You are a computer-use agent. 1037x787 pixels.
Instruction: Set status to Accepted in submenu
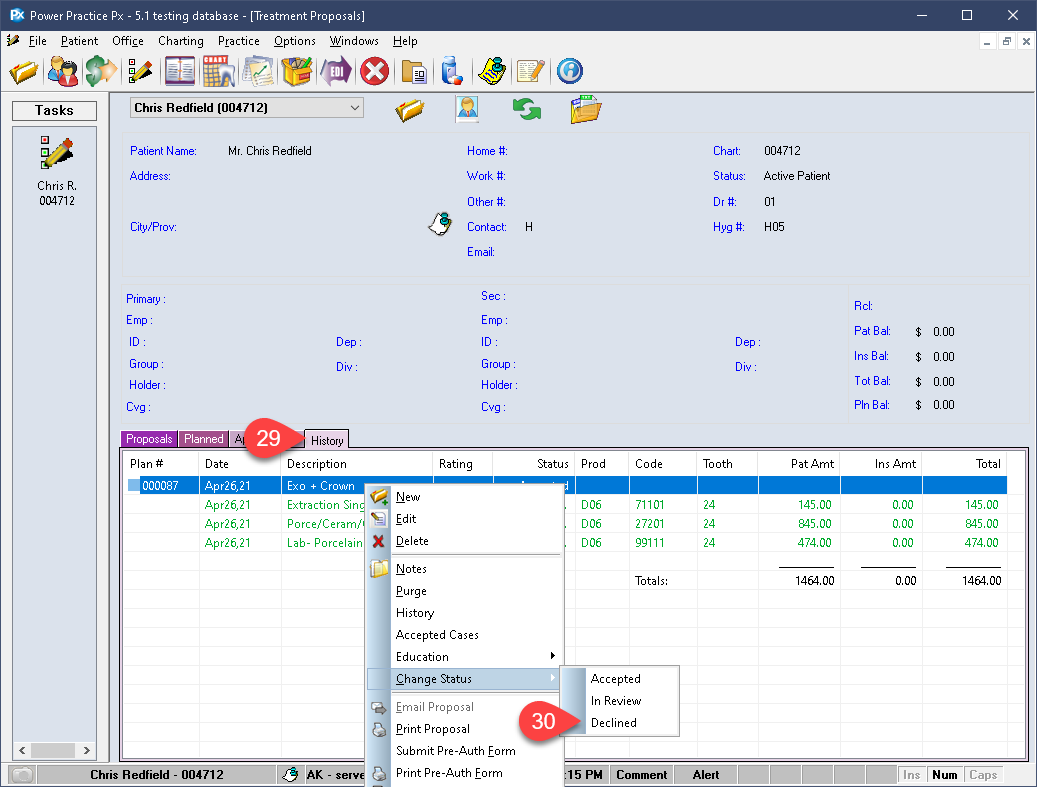pyautogui.click(x=620, y=679)
